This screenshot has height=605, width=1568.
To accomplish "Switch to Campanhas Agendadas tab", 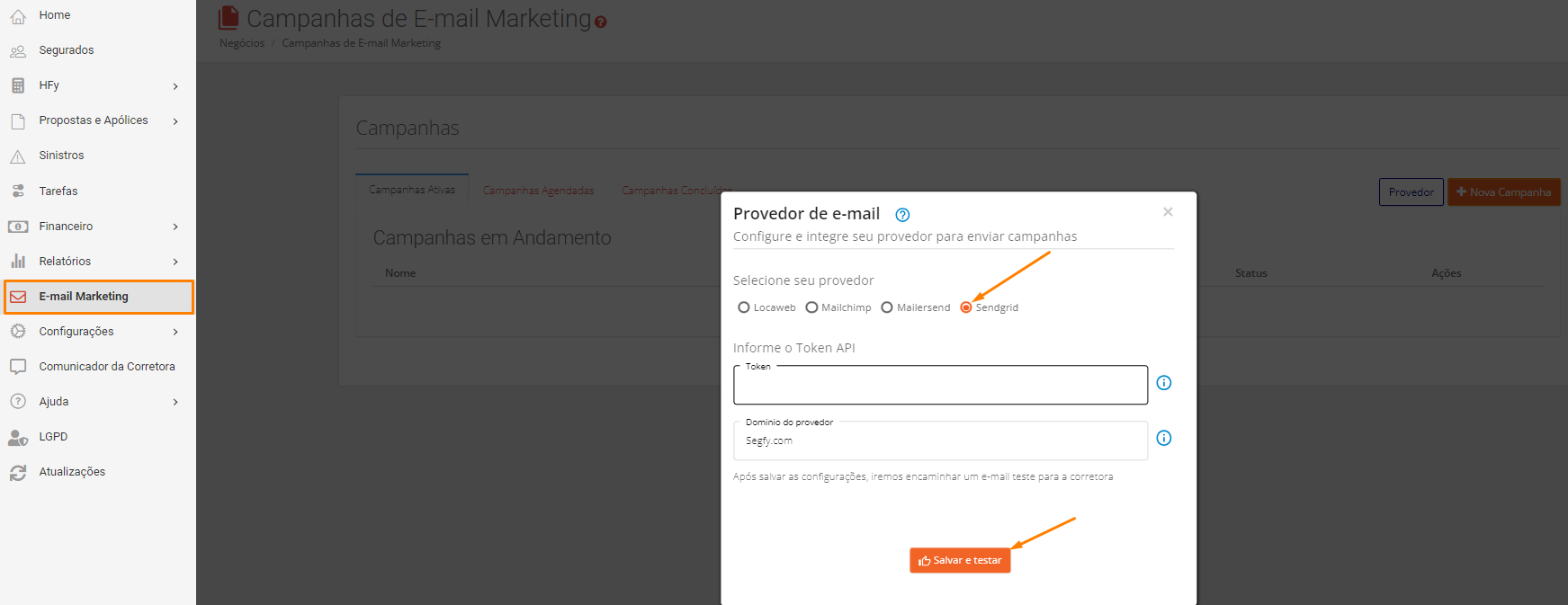I will point(538,191).
